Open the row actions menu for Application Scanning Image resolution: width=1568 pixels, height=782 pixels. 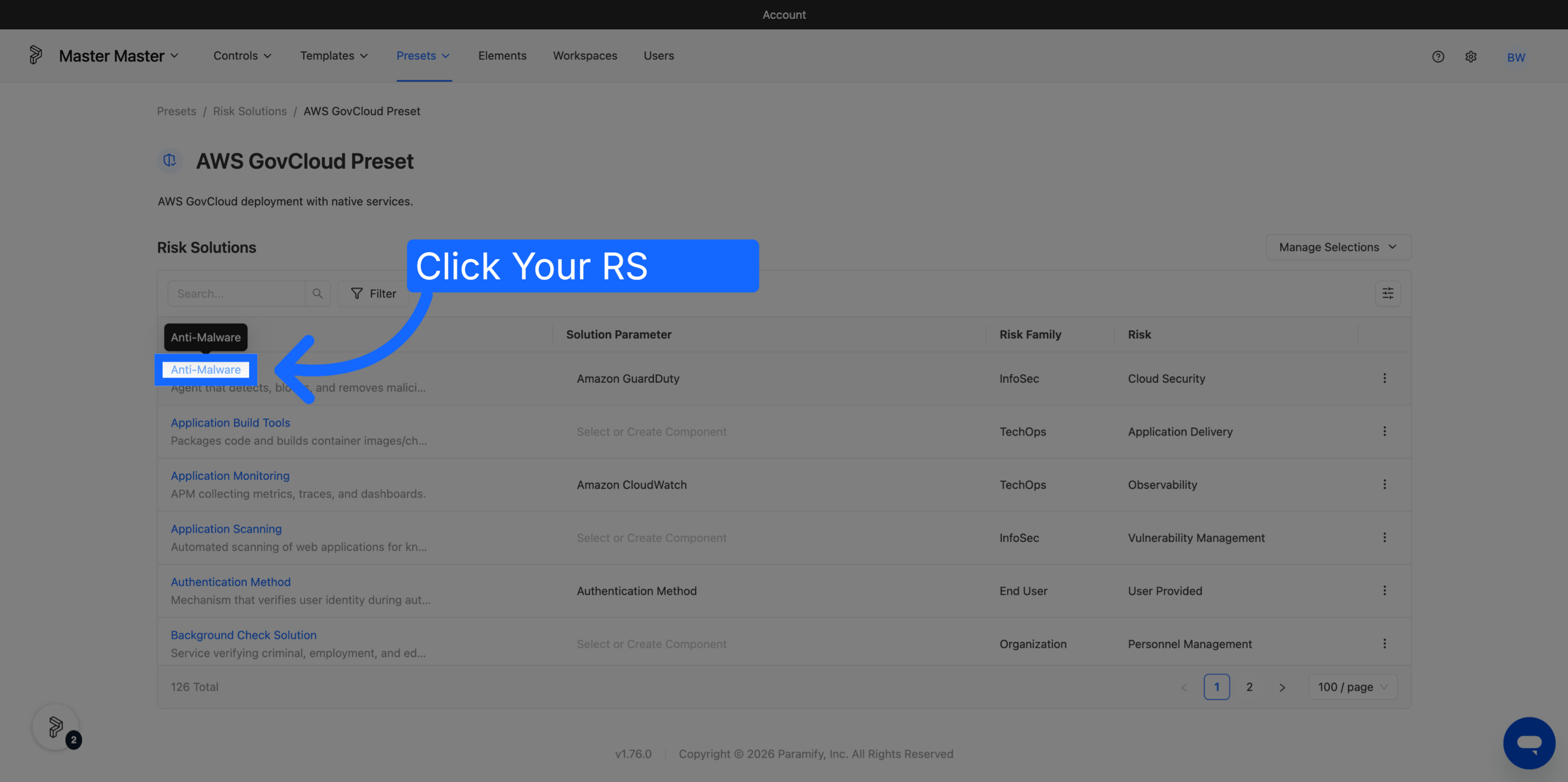[x=1384, y=537]
